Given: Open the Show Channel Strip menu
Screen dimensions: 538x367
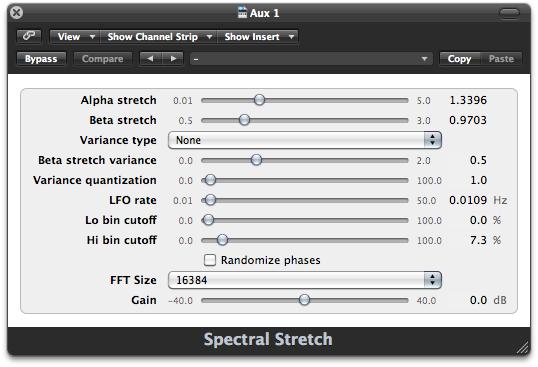Looking at the screenshot, I should pos(159,36).
